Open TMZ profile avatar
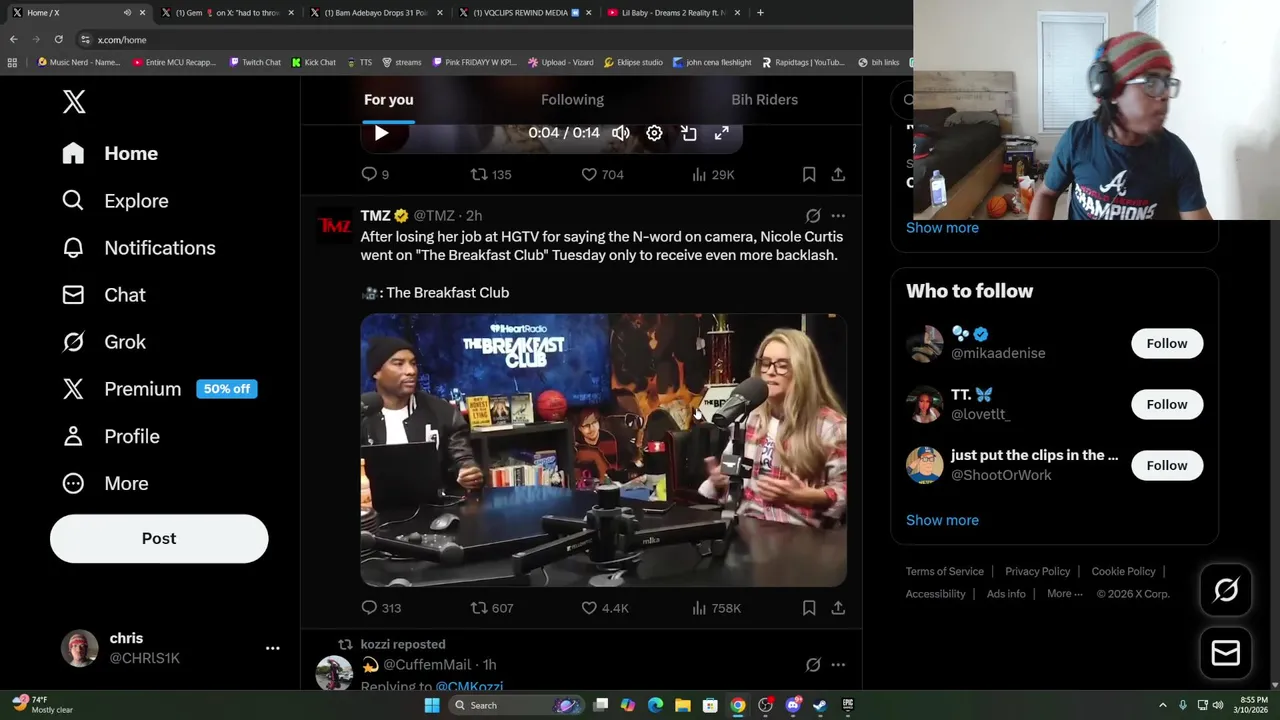The image size is (1280, 720). click(334, 226)
